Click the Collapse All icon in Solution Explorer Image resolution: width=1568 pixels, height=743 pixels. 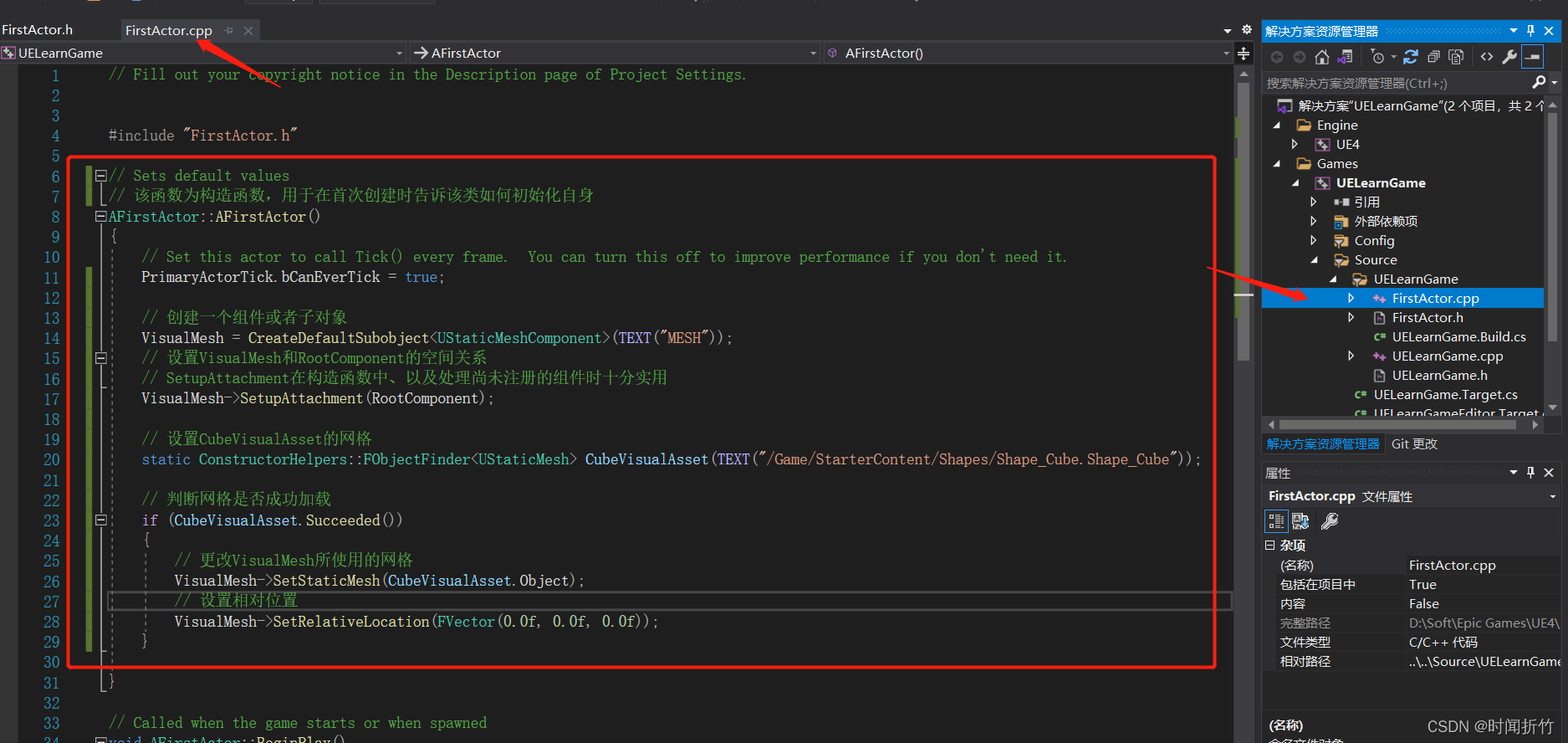coord(1433,57)
